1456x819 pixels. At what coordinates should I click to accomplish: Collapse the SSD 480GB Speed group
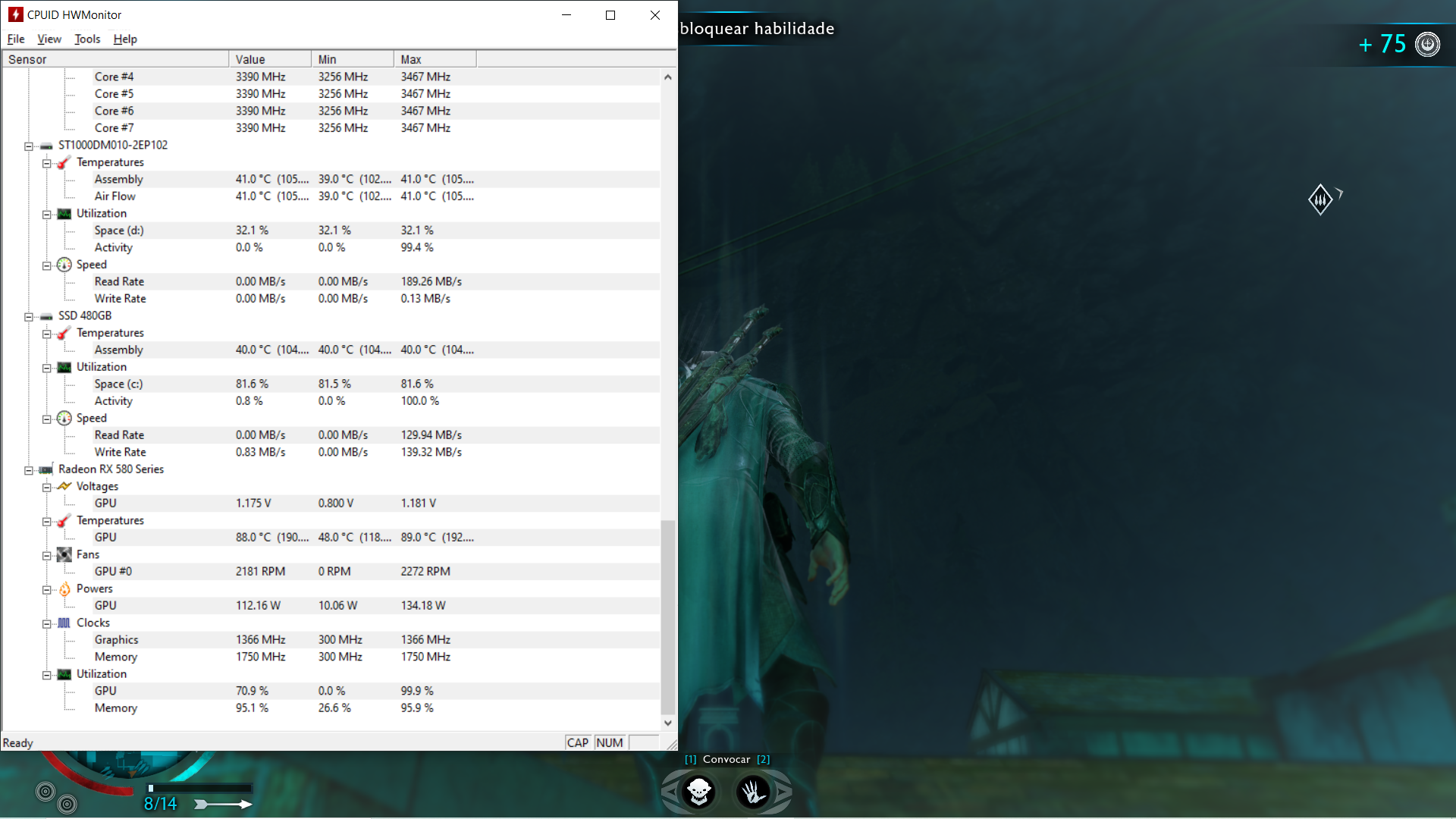click(x=47, y=419)
